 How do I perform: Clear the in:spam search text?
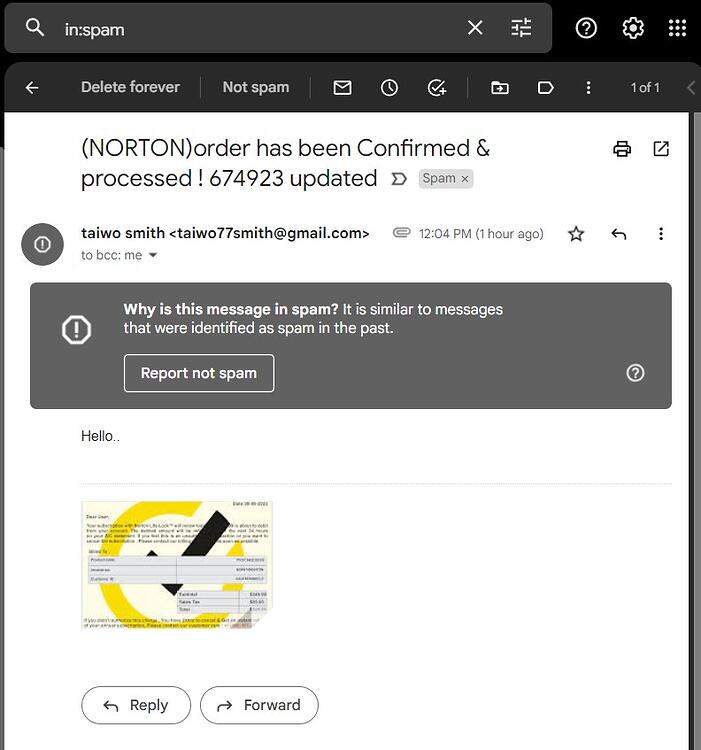click(x=475, y=28)
